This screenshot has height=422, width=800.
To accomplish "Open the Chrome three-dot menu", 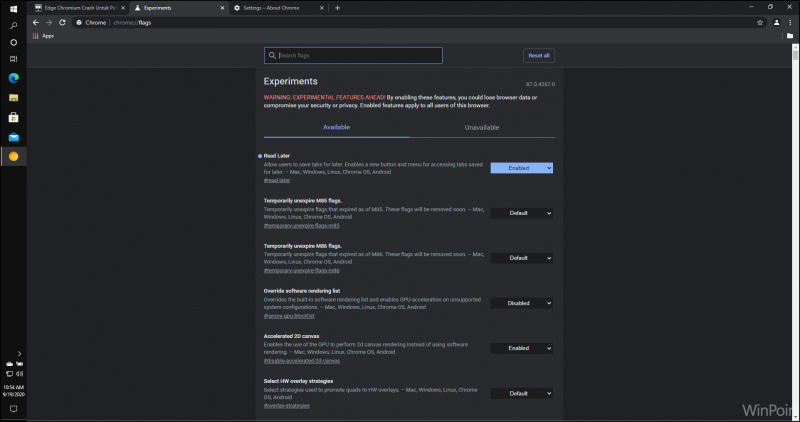I will pyautogui.click(x=790, y=22).
